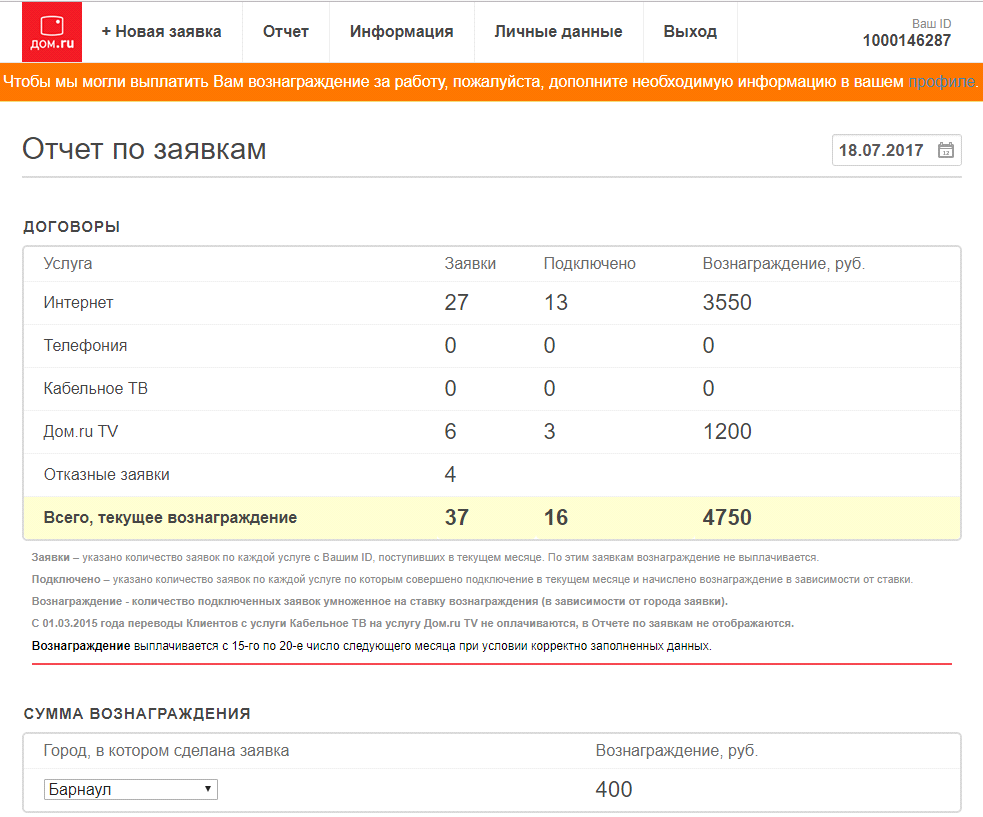Click the 'Кабельное ТВ' row label
This screenshot has height=817, width=983.
(95, 389)
